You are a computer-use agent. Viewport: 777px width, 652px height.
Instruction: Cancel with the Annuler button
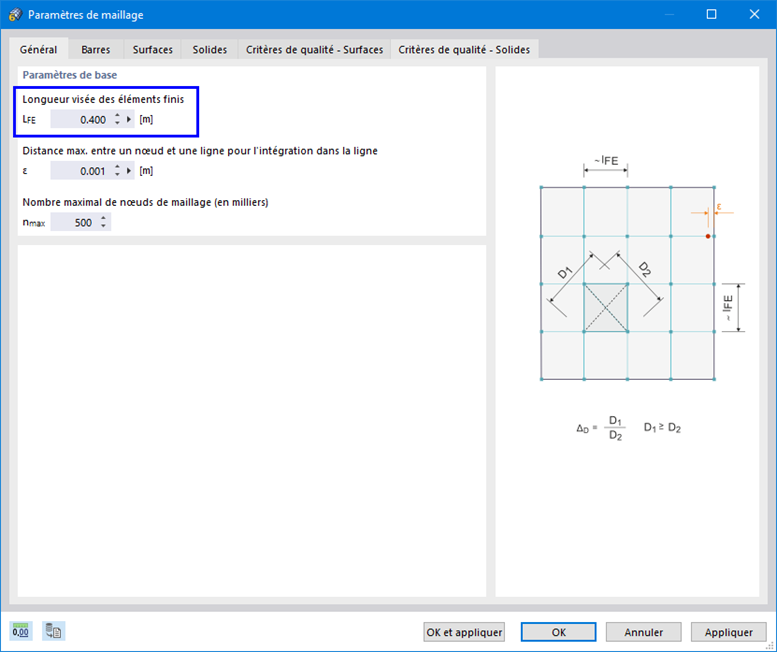[643, 632]
